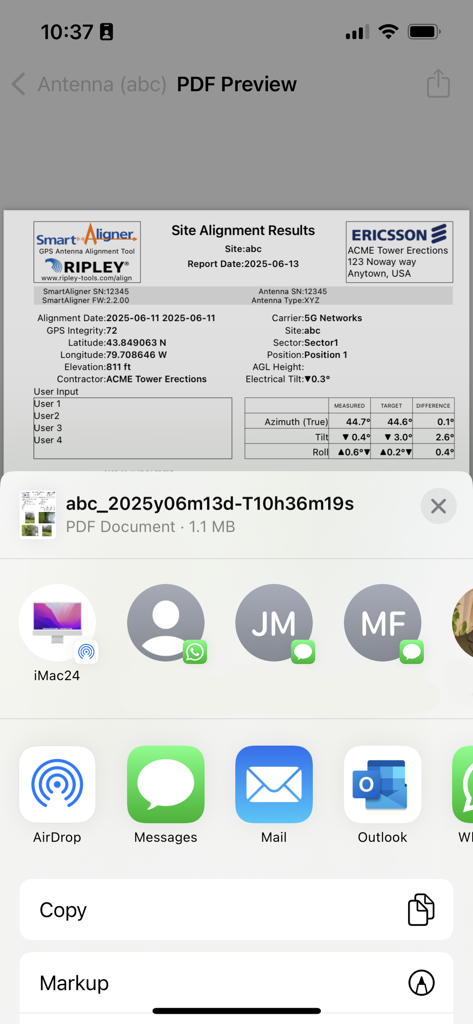This screenshot has width=473, height=1024.
Task: Tap the battery icon in status bar
Action: (x=424, y=31)
